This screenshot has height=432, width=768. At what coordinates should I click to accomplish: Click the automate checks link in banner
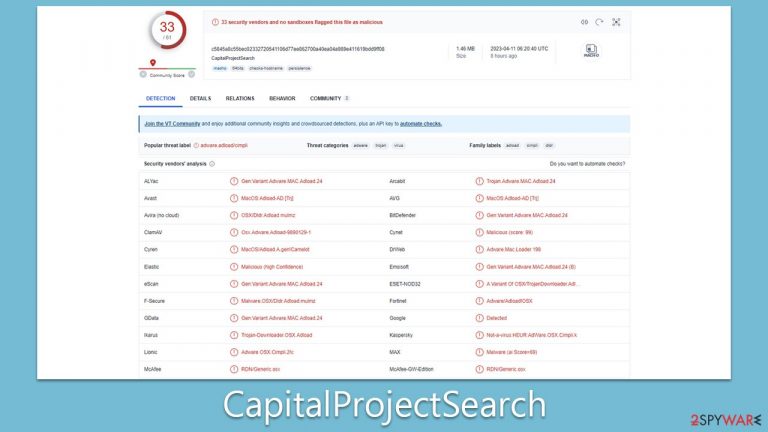421,124
